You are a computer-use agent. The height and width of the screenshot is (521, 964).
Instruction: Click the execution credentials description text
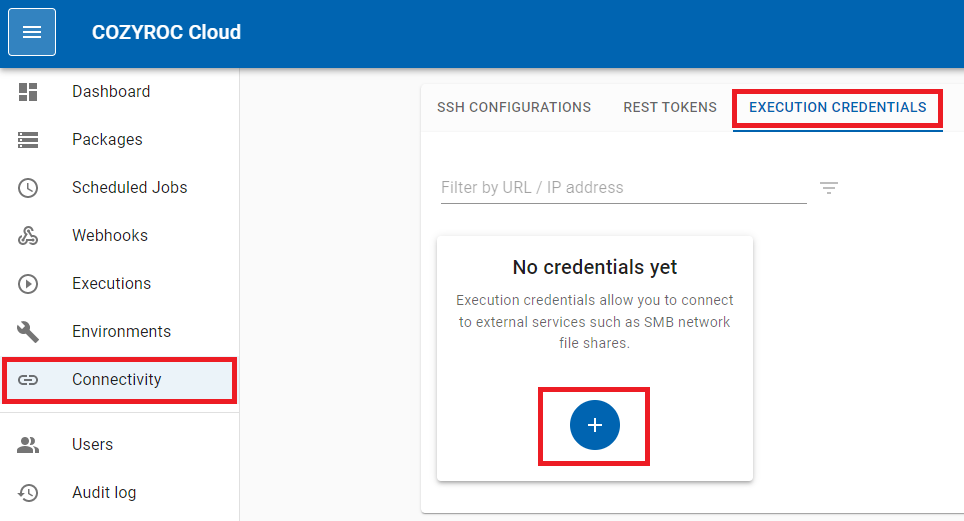(595, 321)
